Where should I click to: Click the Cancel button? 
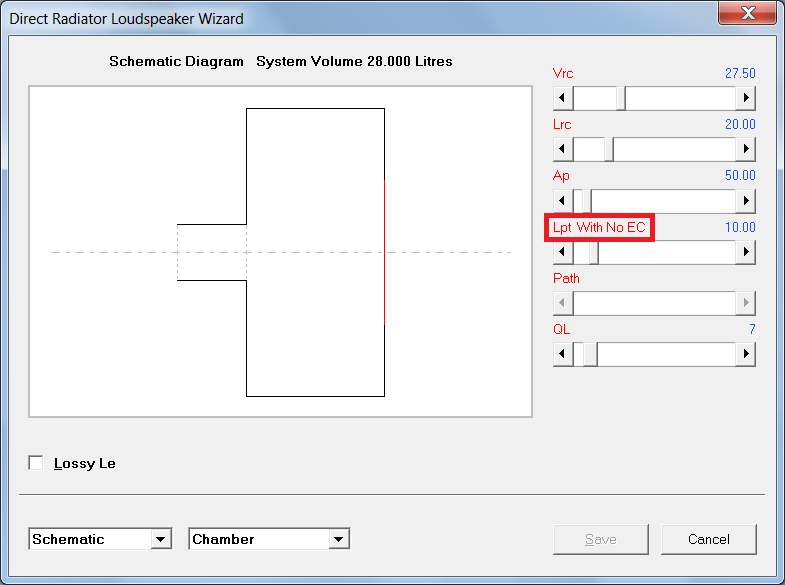[x=708, y=539]
